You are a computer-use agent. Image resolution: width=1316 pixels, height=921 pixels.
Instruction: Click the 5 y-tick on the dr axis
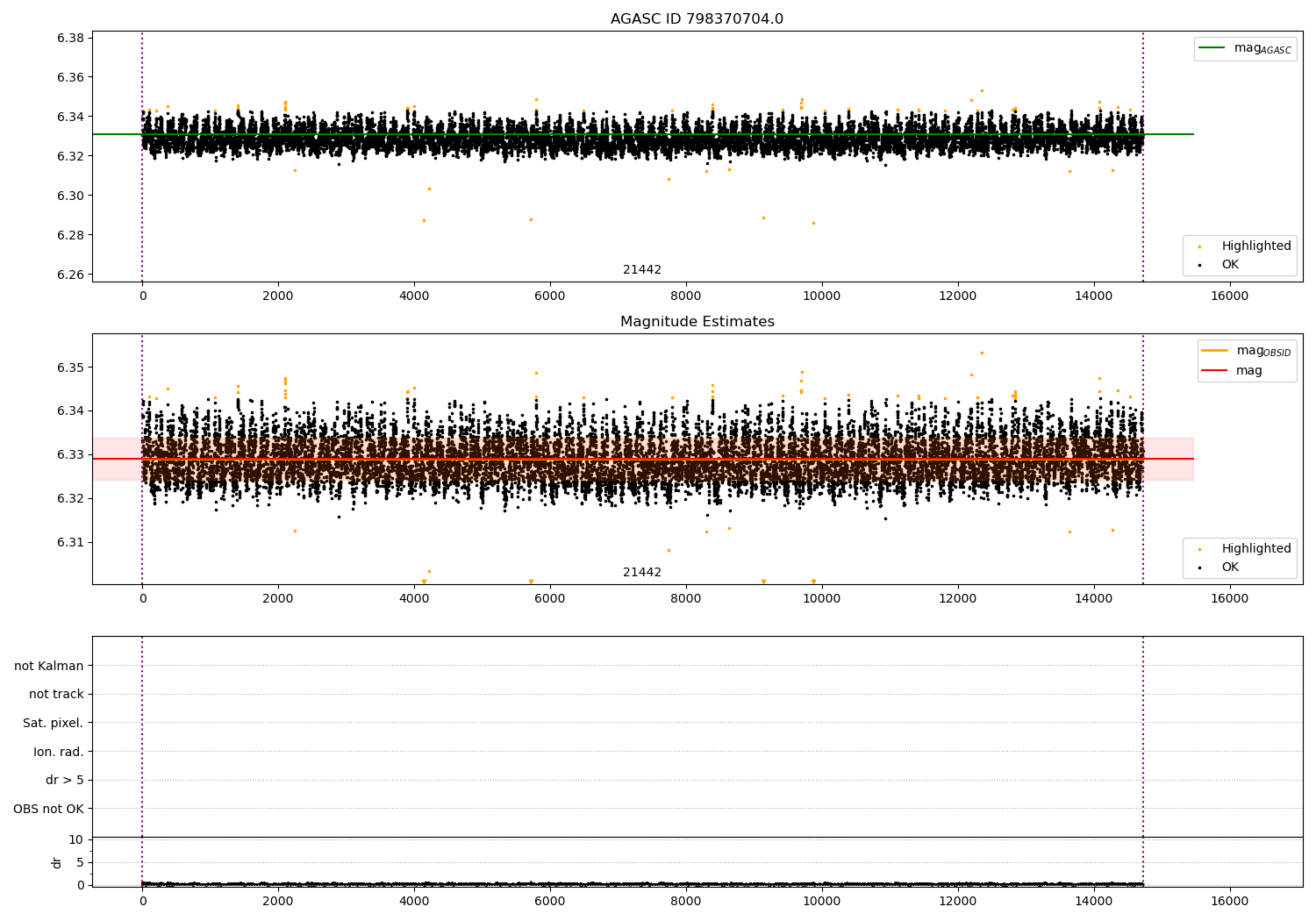pyautogui.click(x=80, y=862)
